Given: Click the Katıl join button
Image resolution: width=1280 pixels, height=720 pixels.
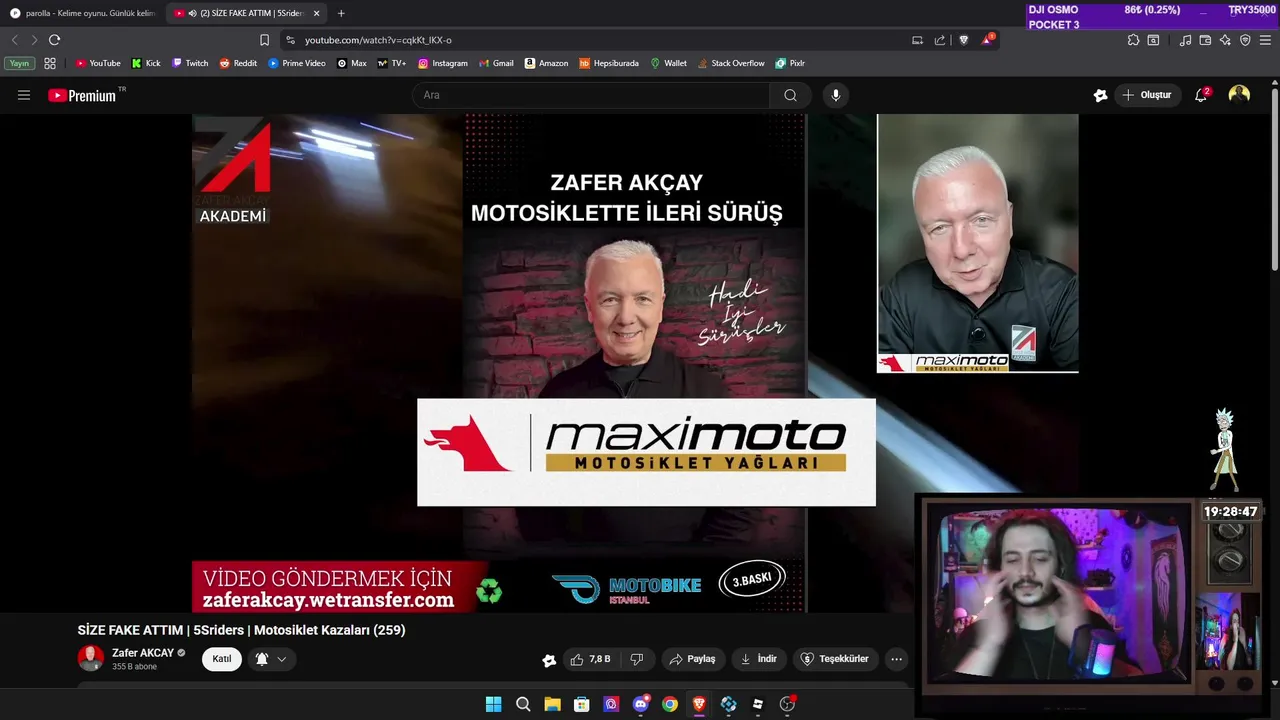Looking at the screenshot, I should [222, 659].
